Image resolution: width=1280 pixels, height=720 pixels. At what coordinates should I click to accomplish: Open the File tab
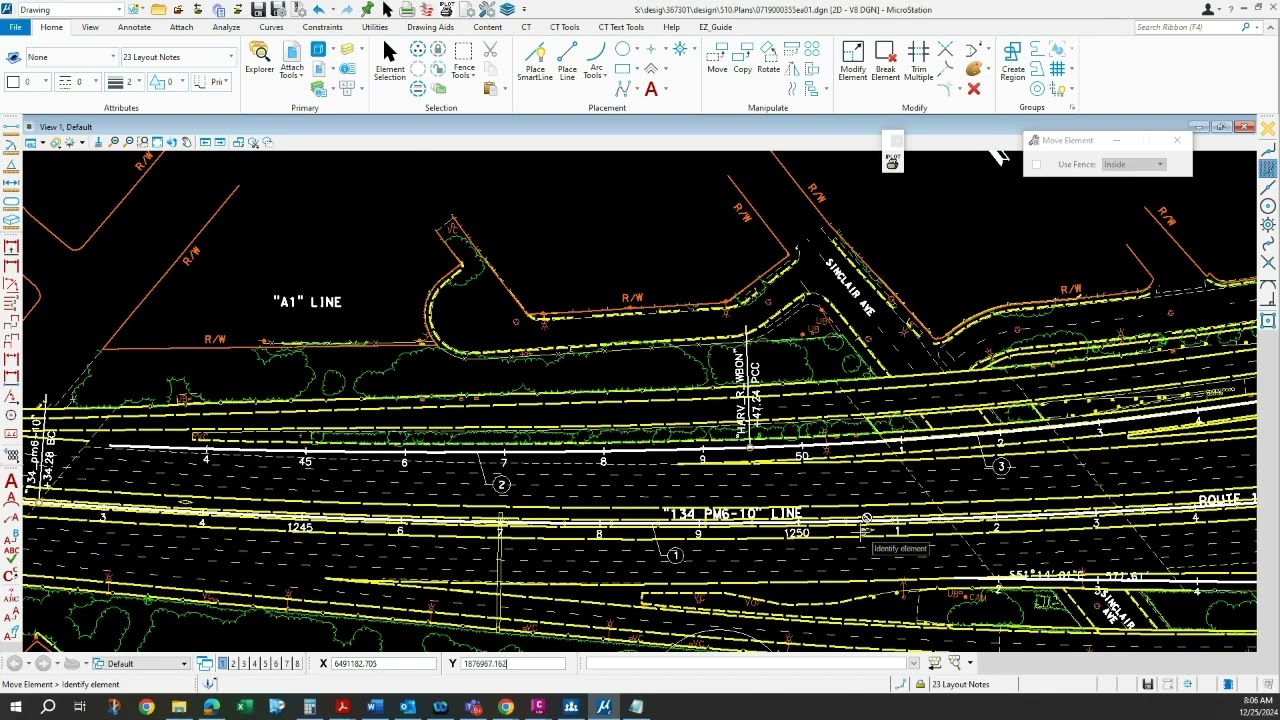tap(15, 27)
